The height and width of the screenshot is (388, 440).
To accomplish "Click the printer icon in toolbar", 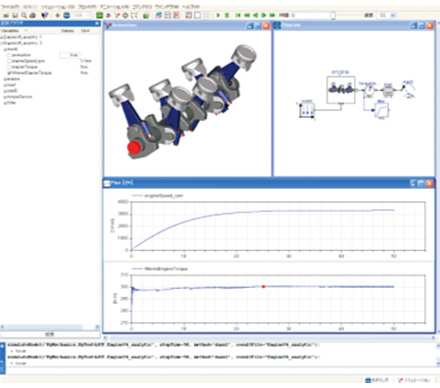I will [32, 15].
